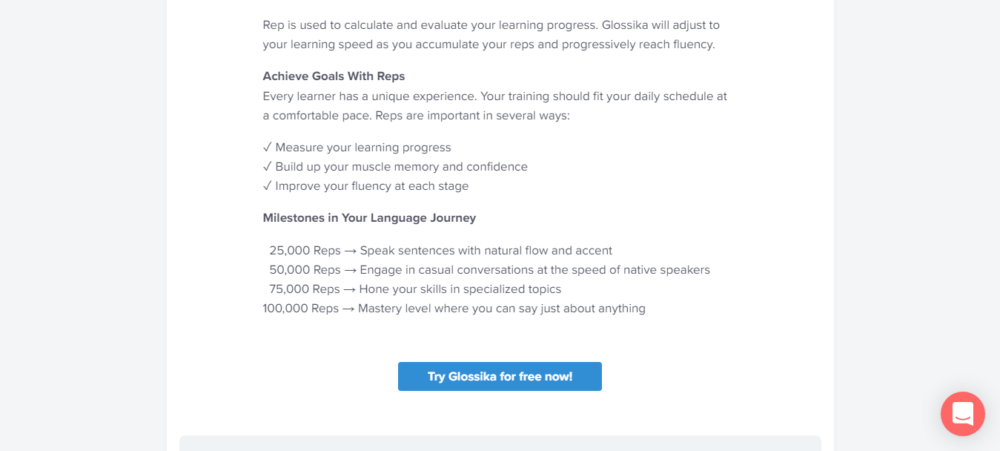The width and height of the screenshot is (1000, 451).
Task: Open the chat support widget
Action: 962,413
